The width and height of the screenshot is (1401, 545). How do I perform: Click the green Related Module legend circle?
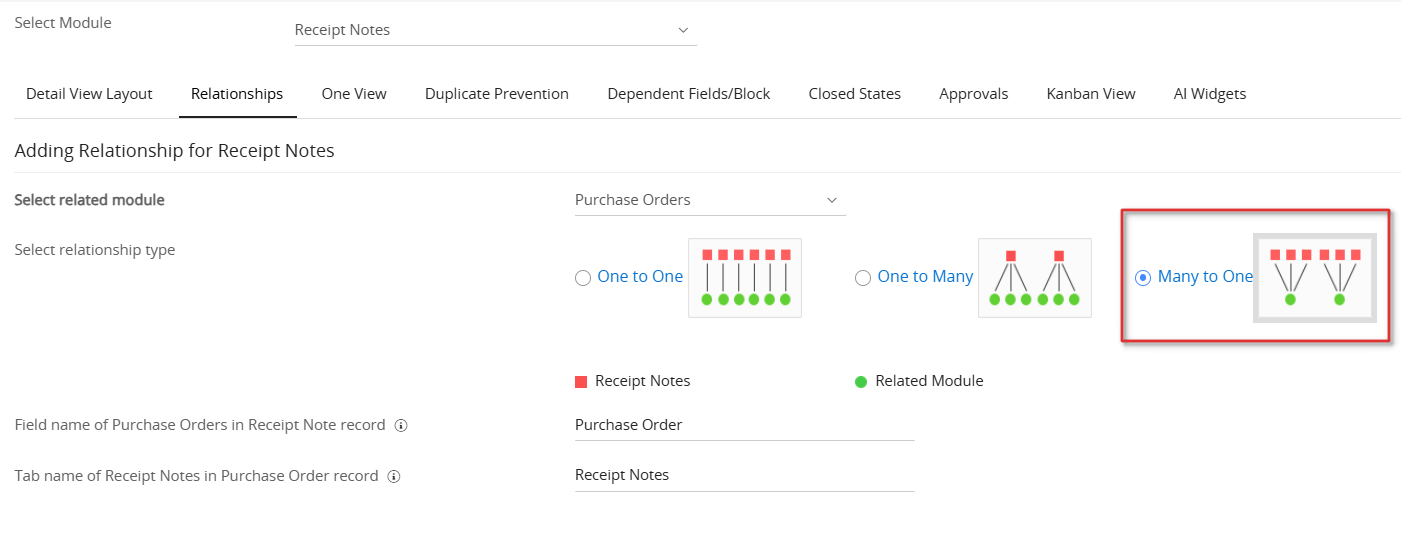pos(861,382)
